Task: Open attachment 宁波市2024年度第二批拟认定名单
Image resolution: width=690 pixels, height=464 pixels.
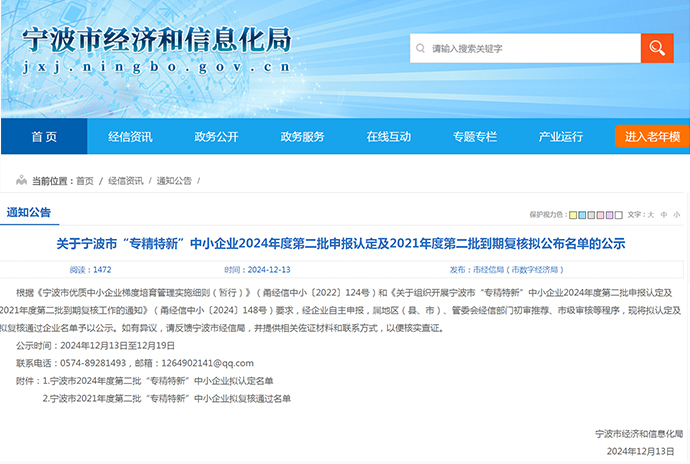Action: 160,381
